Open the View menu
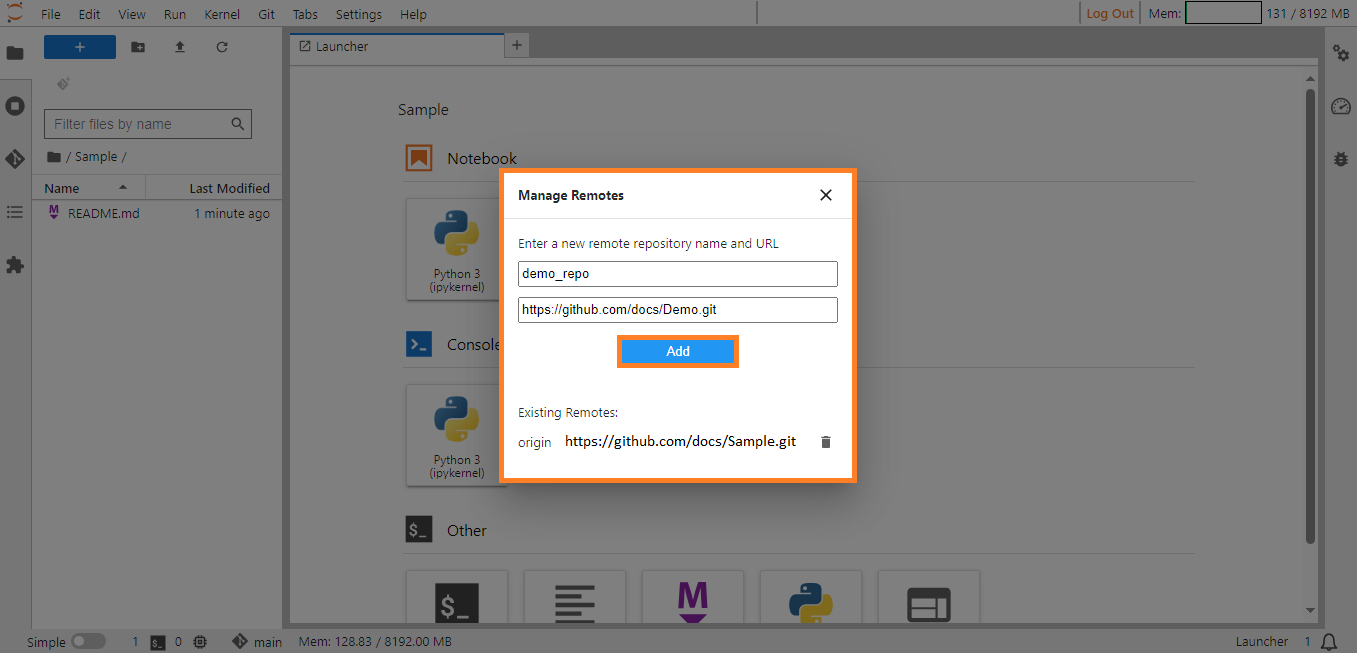 coord(132,14)
